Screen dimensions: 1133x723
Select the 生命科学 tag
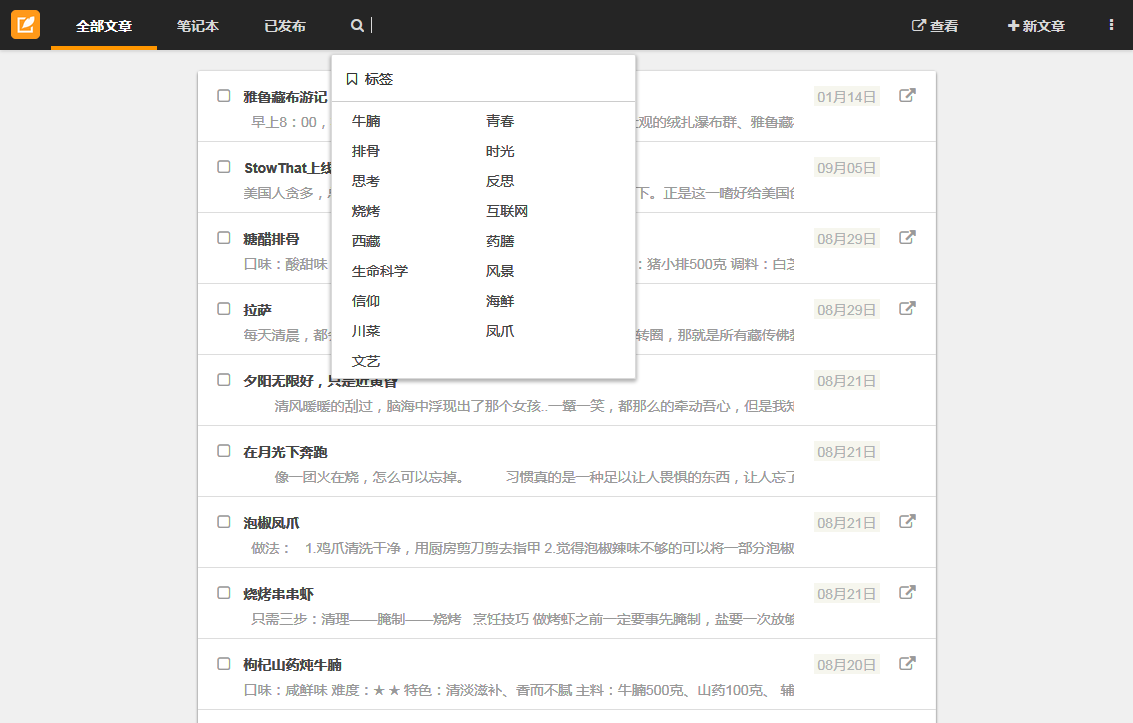380,271
